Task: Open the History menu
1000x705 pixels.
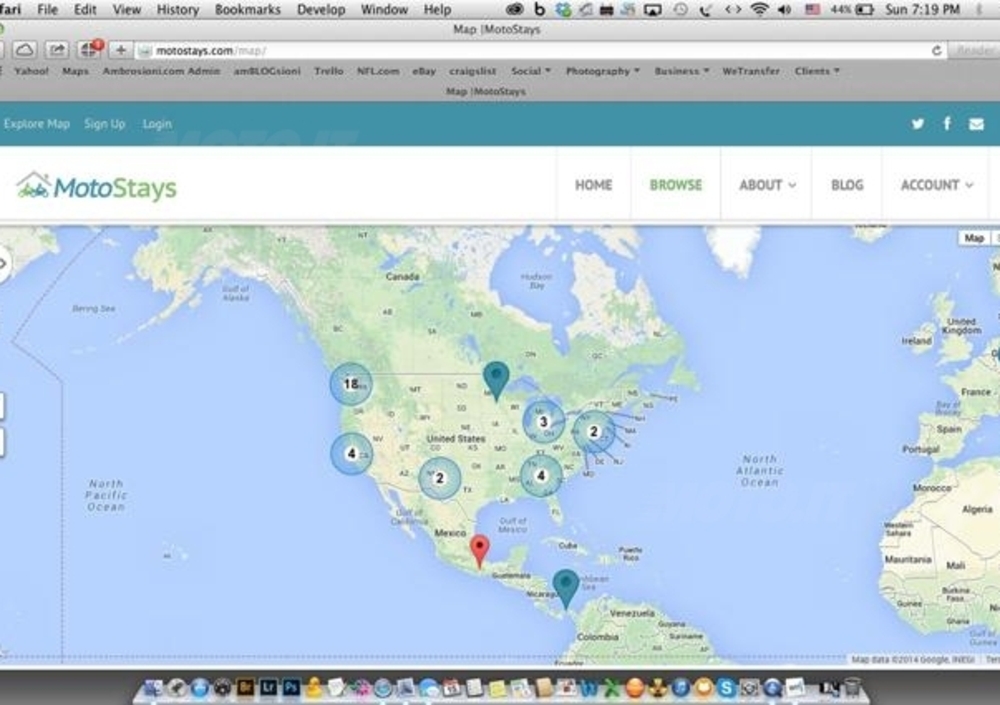Action: [177, 9]
